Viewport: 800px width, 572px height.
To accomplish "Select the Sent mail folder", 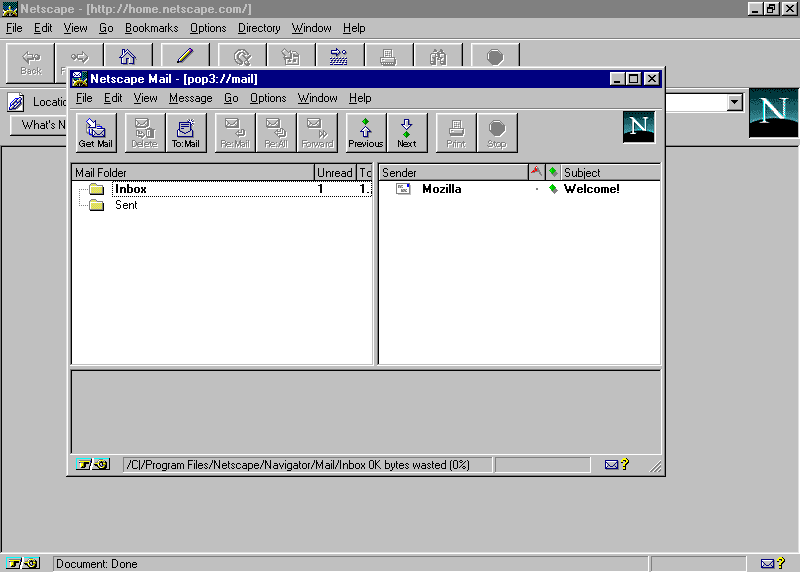I will pyautogui.click(x=126, y=205).
